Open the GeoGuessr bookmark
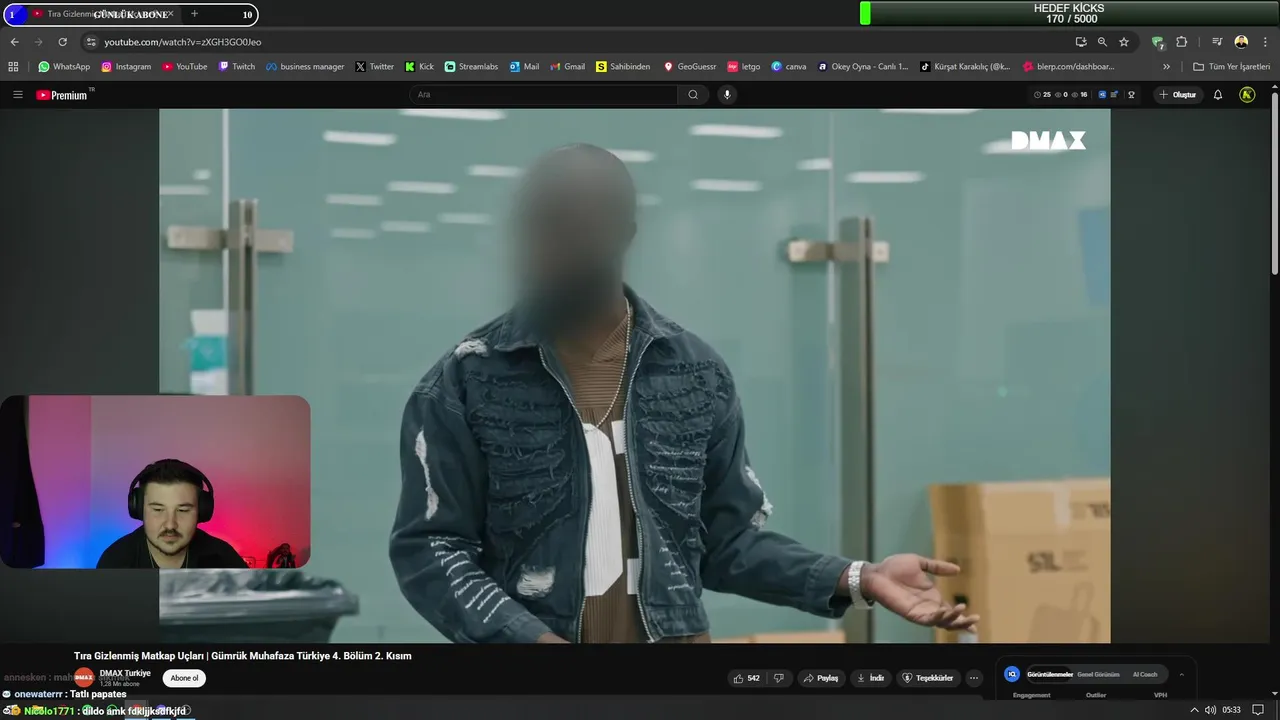 (x=690, y=67)
